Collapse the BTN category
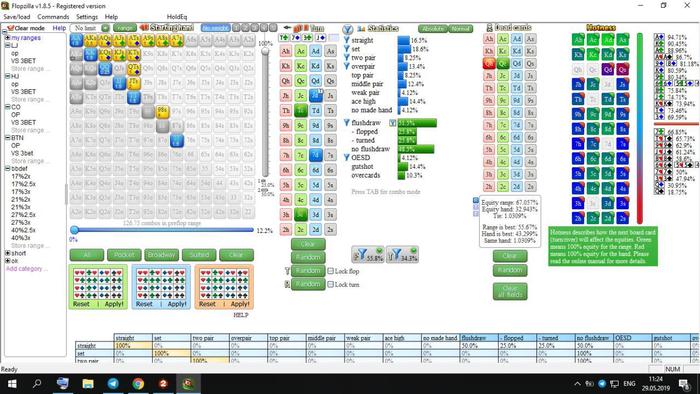This screenshot has height=394, width=700. click(7, 138)
